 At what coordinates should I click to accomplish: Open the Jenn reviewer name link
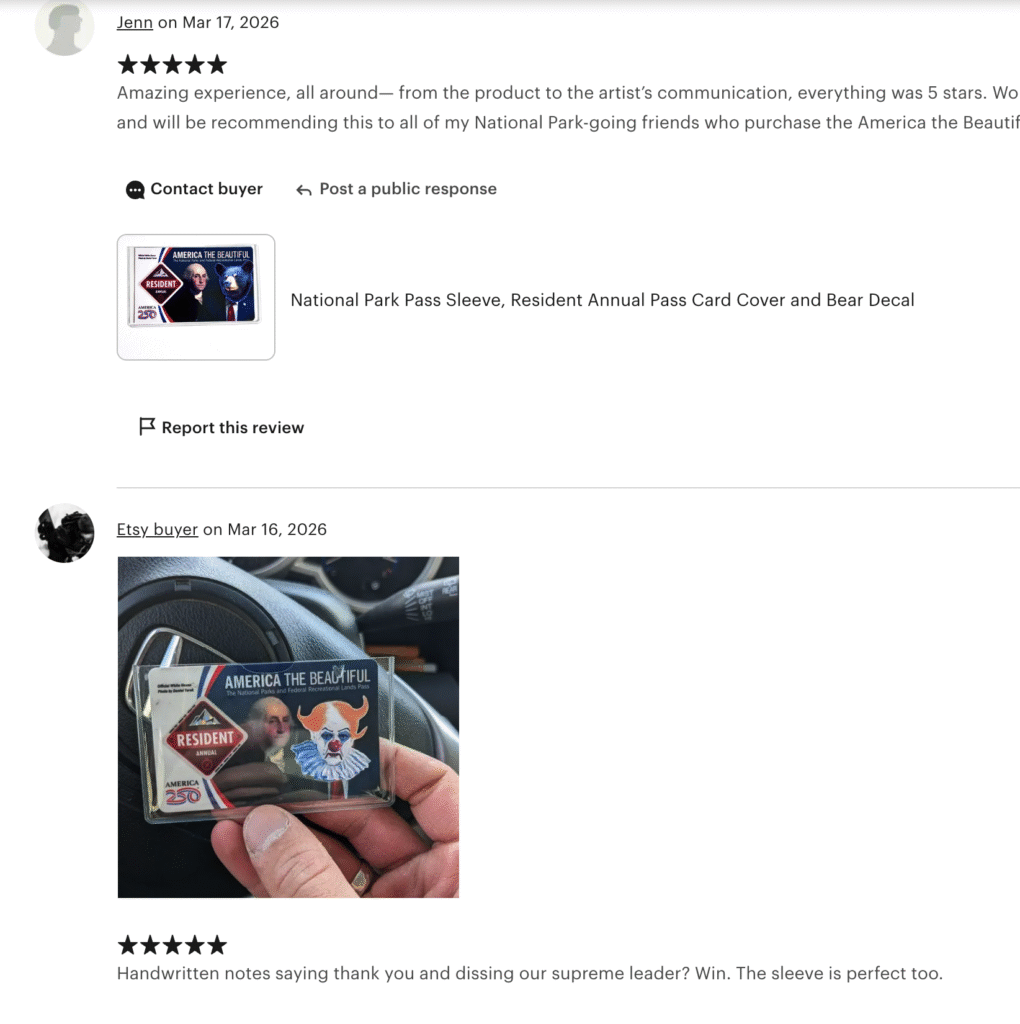[135, 22]
